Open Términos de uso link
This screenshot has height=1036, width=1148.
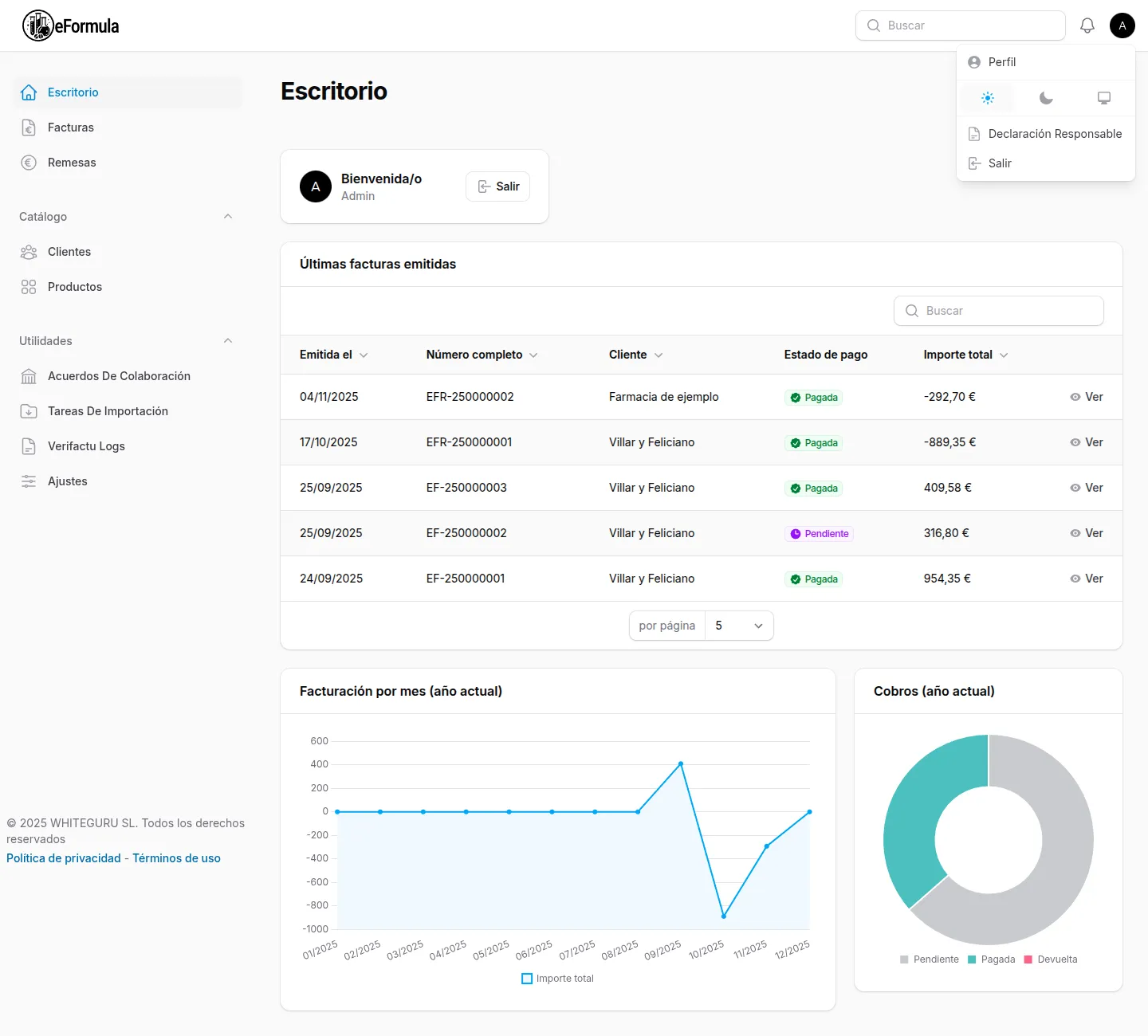click(x=176, y=858)
